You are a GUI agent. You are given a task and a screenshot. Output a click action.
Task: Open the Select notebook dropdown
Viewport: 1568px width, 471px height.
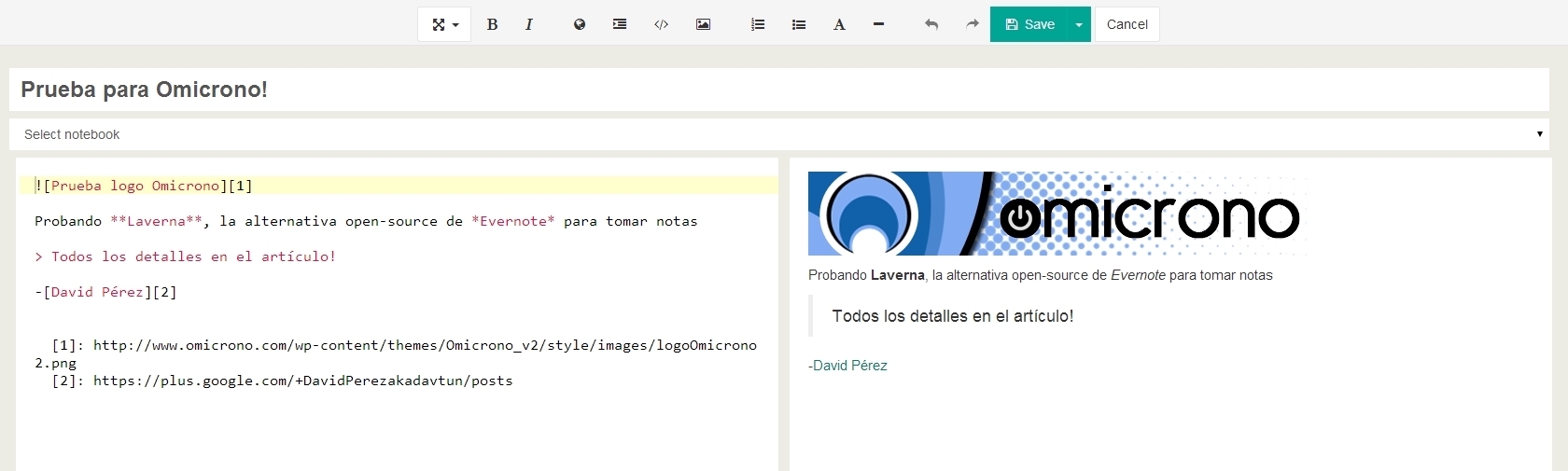pyautogui.click(x=778, y=134)
